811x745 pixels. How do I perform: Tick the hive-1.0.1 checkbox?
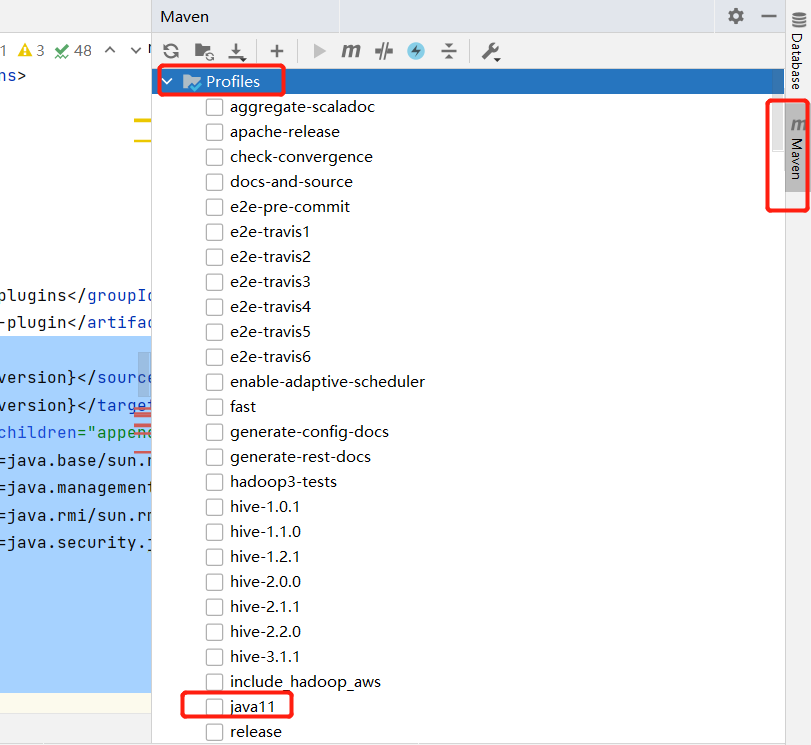214,507
